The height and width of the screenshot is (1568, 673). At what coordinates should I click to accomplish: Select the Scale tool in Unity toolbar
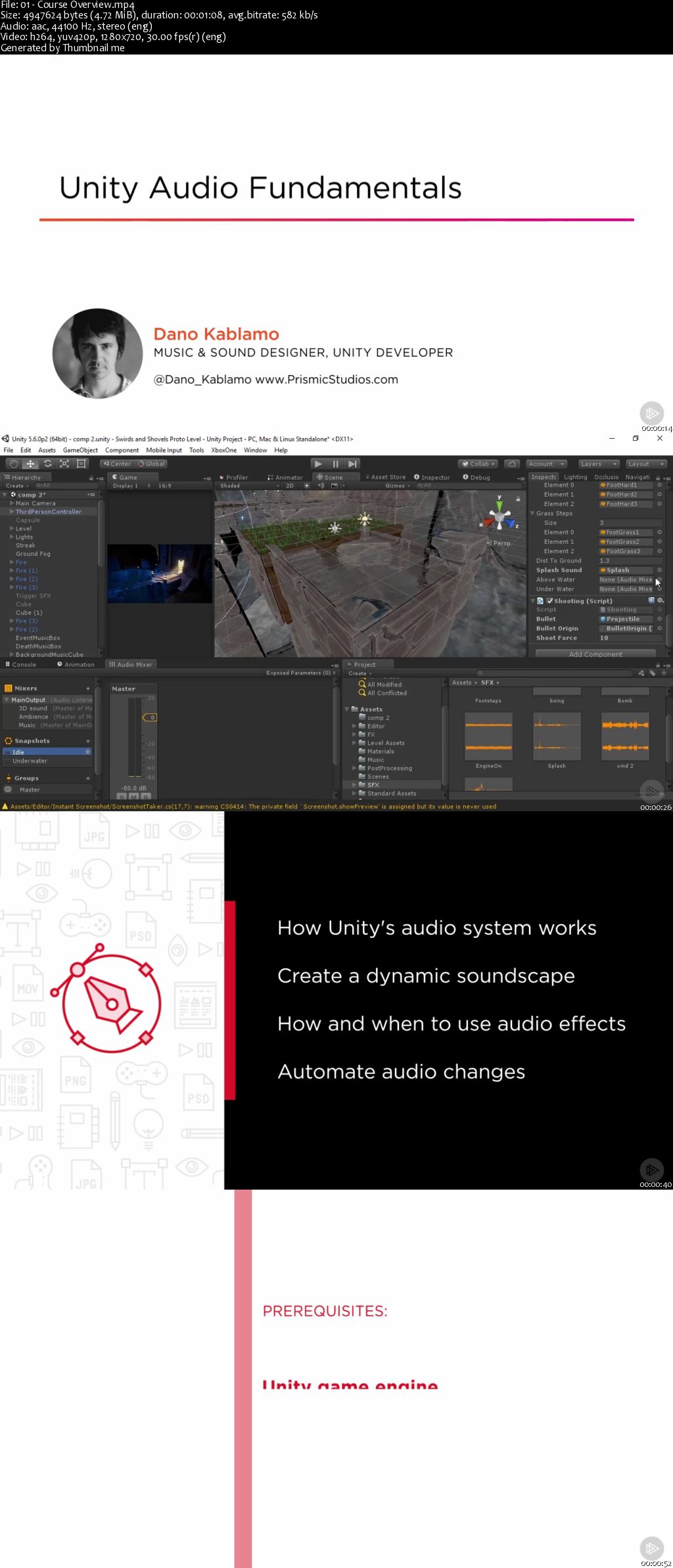tap(64, 464)
